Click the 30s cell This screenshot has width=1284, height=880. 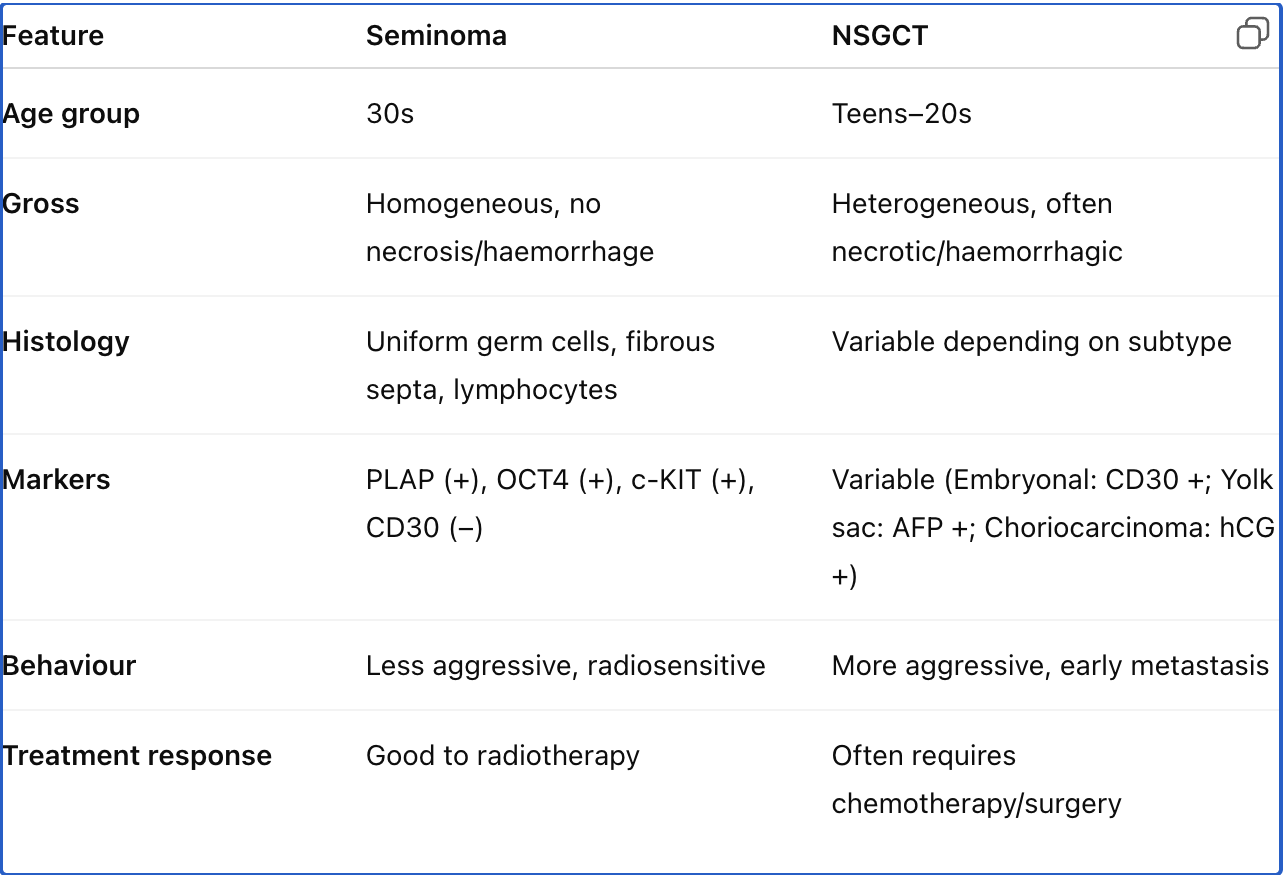[389, 113]
